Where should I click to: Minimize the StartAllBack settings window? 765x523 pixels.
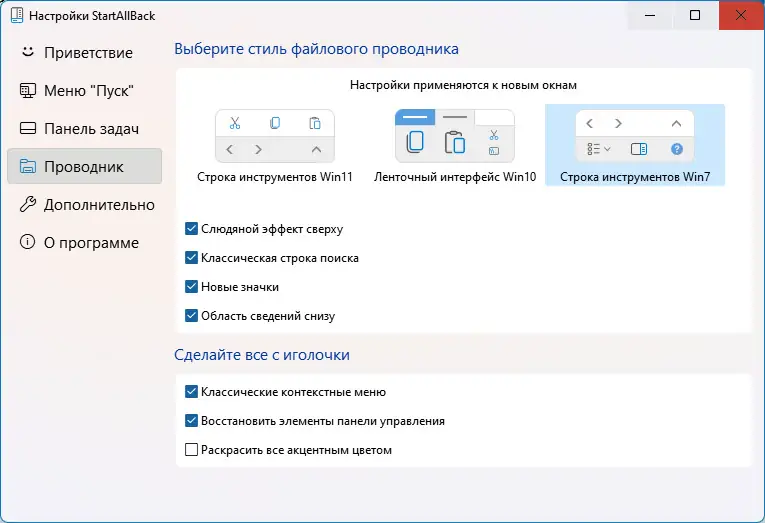pyautogui.click(x=650, y=15)
